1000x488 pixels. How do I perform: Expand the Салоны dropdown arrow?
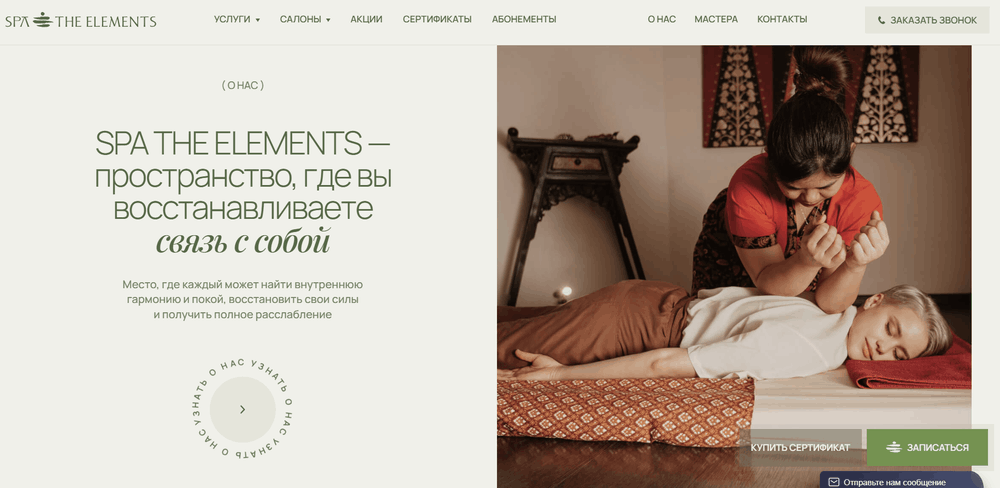tap(328, 20)
